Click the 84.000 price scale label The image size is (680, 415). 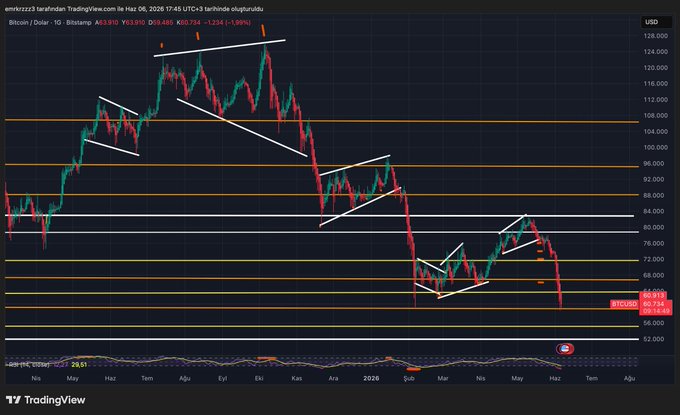pos(656,211)
